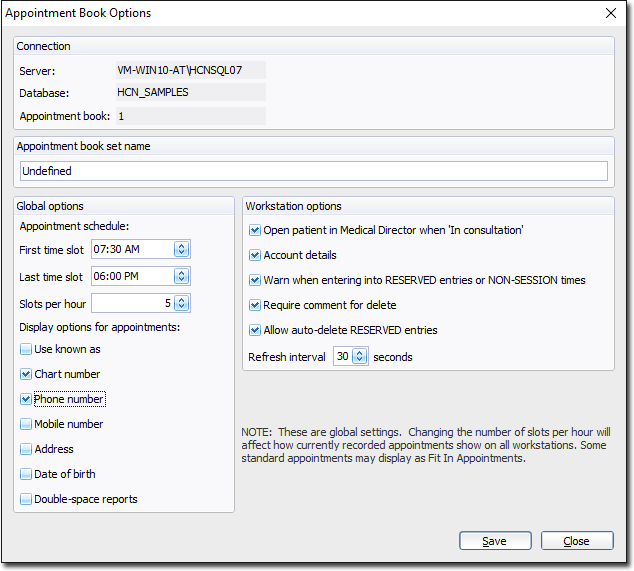Uncheck the Chart number option
The image size is (634, 571).
click(26, 374)
